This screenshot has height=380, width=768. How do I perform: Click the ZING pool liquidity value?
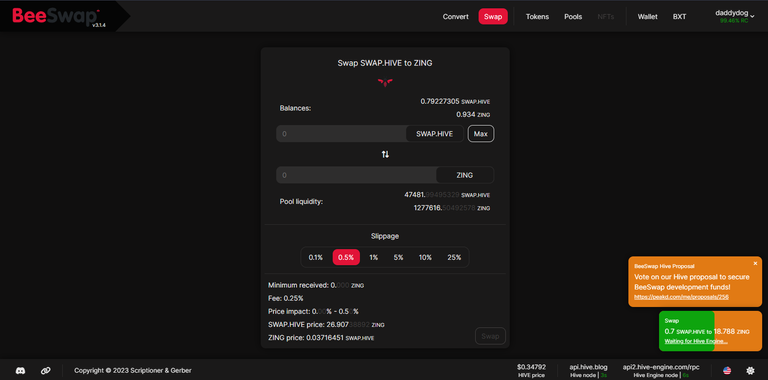452,208
